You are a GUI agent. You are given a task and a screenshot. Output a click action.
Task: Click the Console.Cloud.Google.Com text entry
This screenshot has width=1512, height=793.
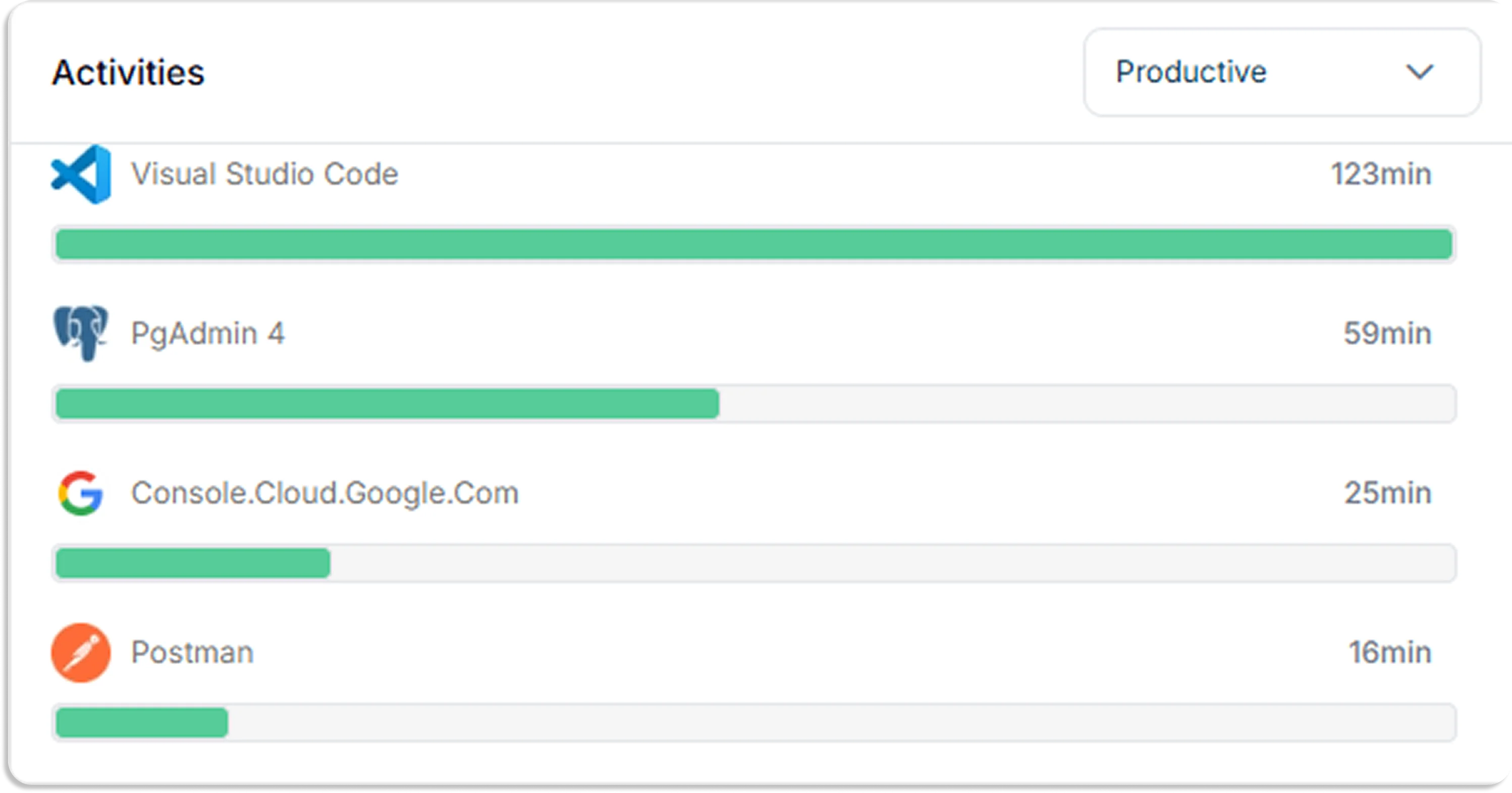[x=325, y=493]
